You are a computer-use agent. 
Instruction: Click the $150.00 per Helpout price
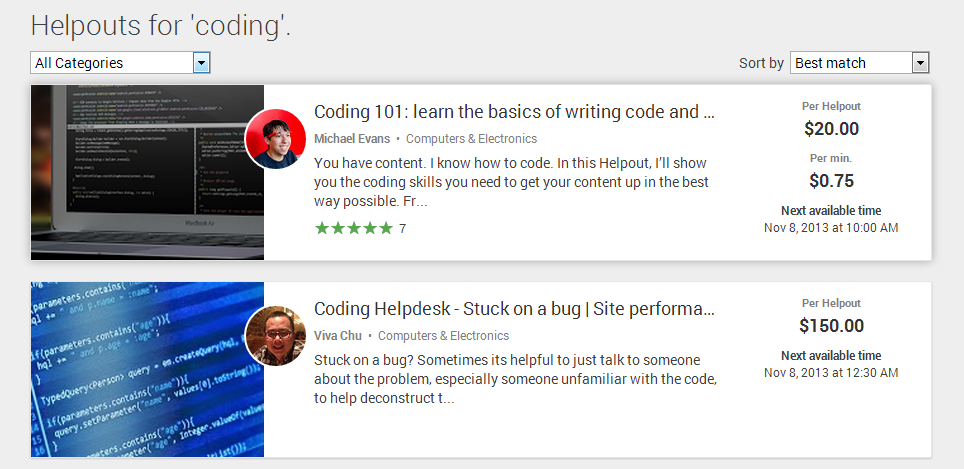pyautogui.click(x=831, y=326)
